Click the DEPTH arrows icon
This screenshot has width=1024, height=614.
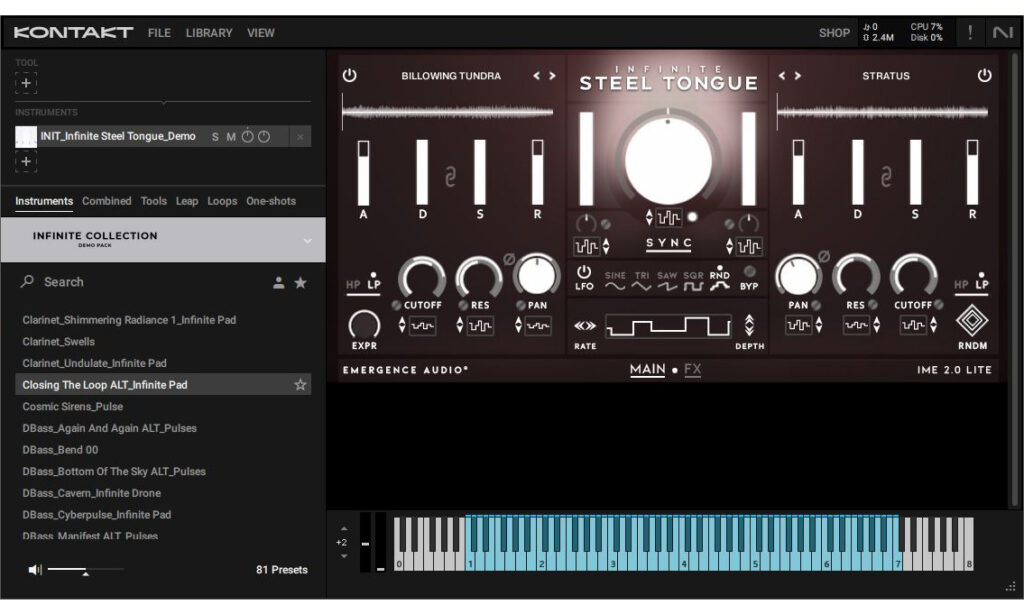point(749,325)
